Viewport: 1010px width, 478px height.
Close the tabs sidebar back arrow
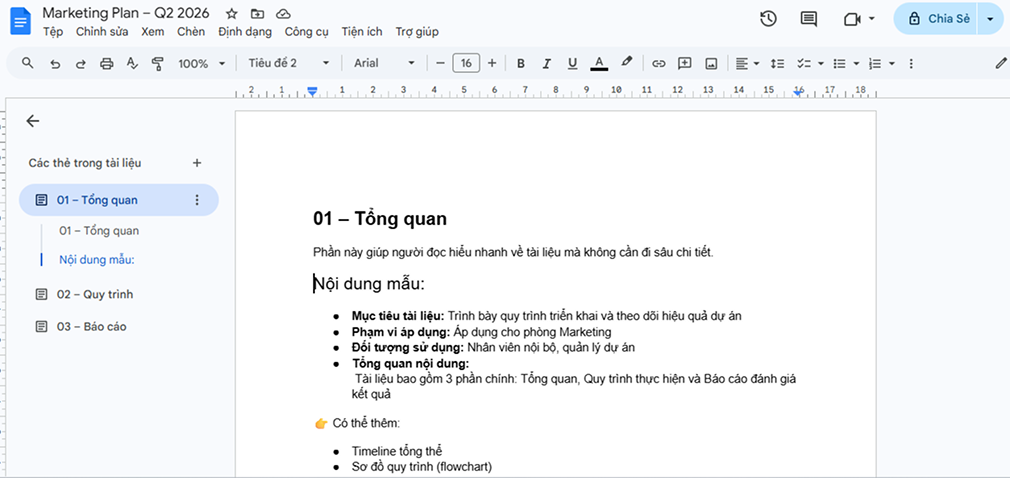point(32,120)
